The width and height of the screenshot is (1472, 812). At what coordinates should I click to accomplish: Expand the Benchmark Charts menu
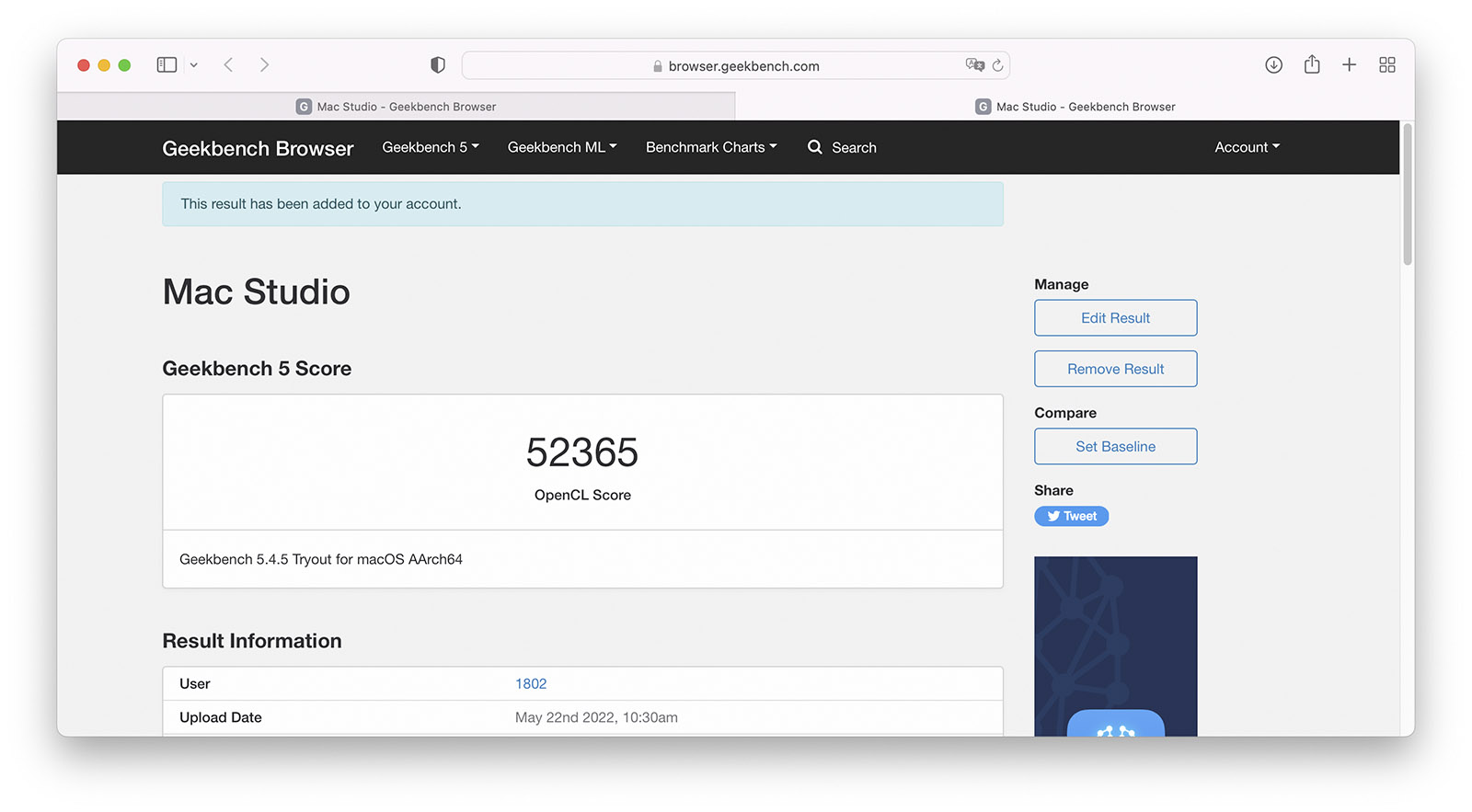(x=711, y=147)
